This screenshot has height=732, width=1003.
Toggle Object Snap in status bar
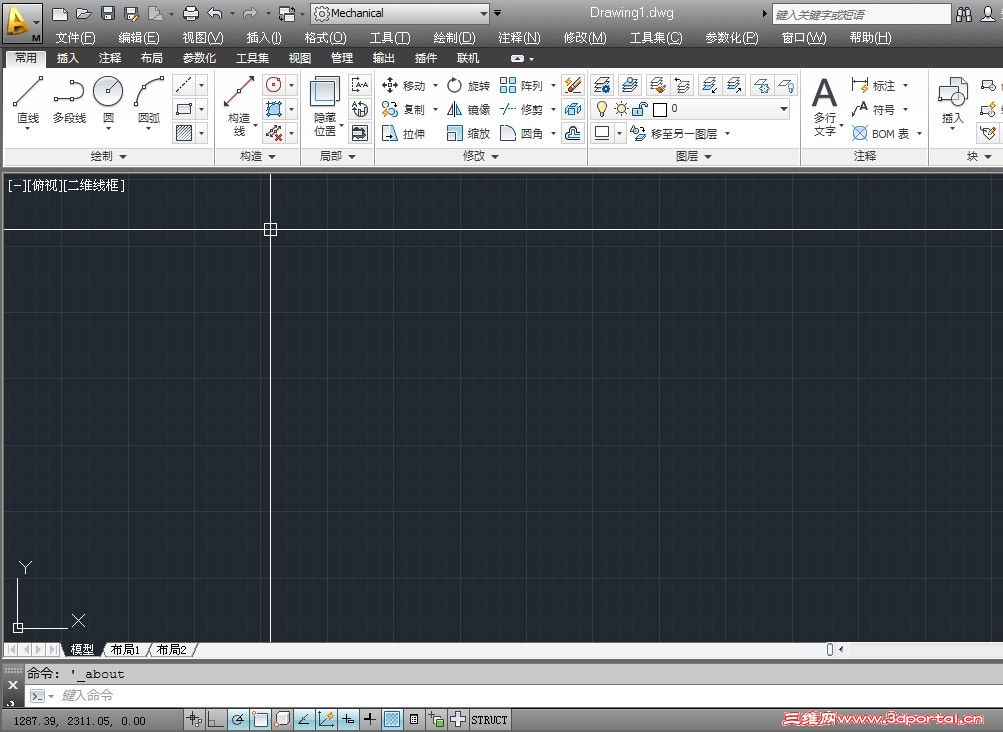(x=260, y=720)
